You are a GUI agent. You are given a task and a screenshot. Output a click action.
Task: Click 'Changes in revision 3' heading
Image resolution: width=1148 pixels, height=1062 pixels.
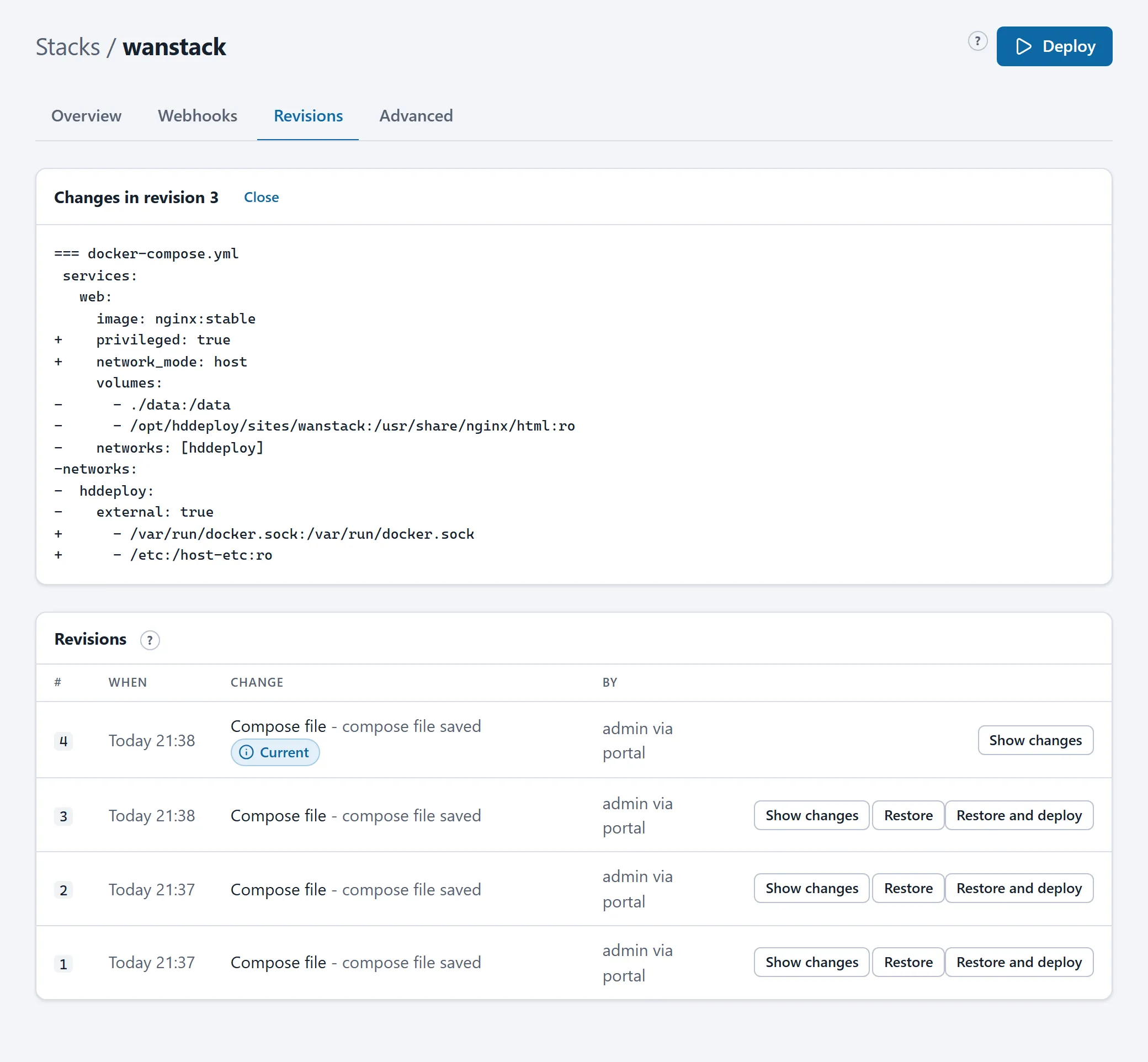[x=136, y=197]
